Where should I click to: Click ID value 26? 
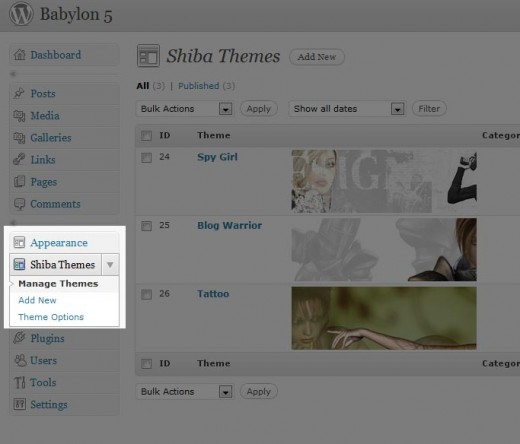coord(164,294)
